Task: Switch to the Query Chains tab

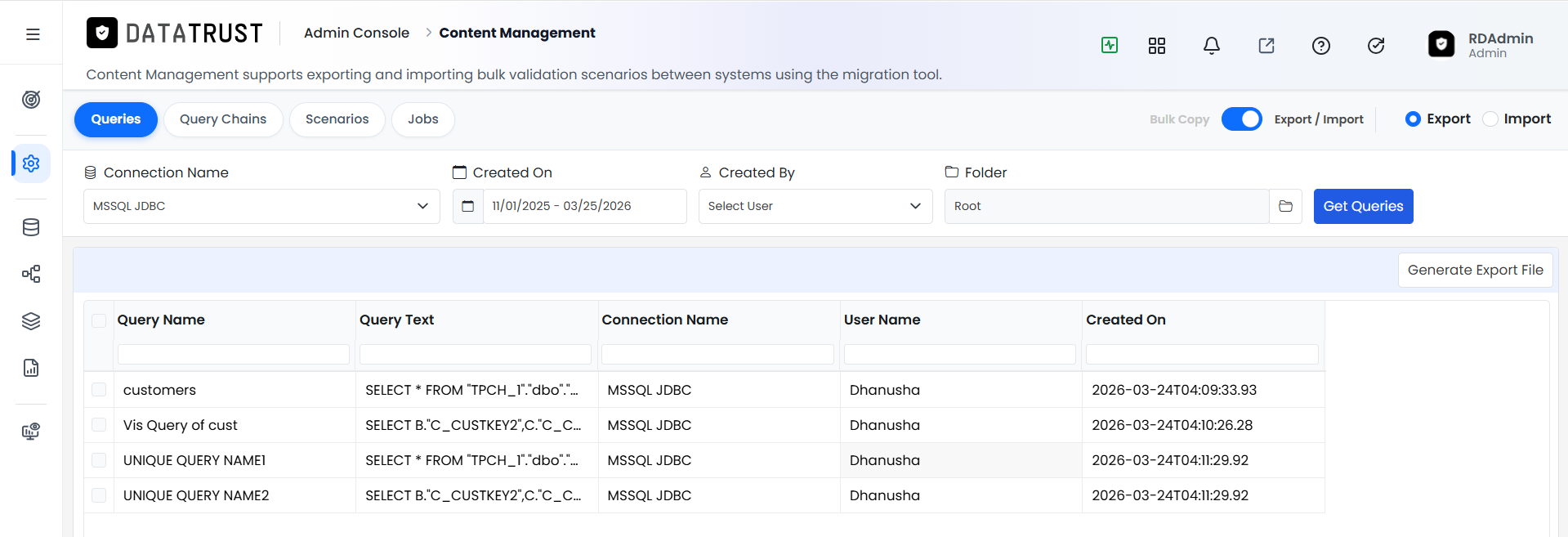Action: point(223,119)
